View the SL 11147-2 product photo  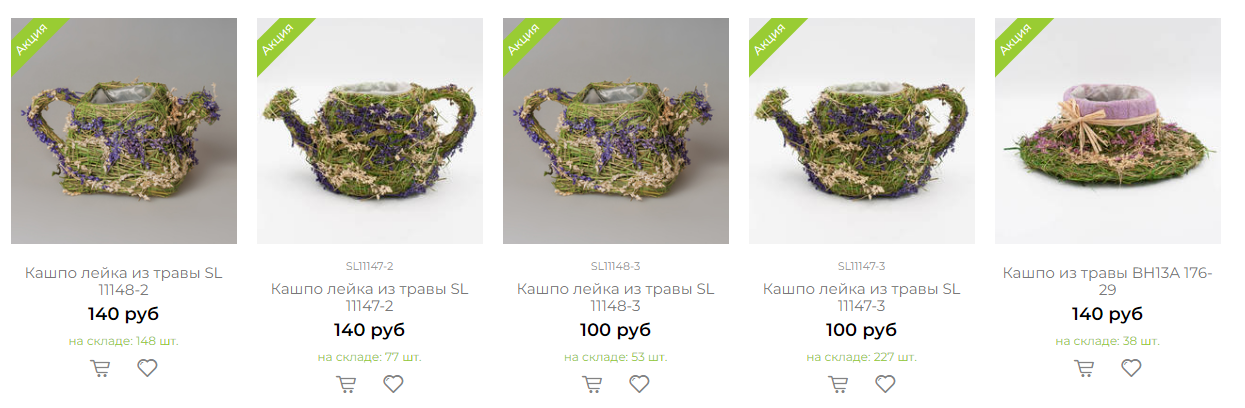click(370, 131)
